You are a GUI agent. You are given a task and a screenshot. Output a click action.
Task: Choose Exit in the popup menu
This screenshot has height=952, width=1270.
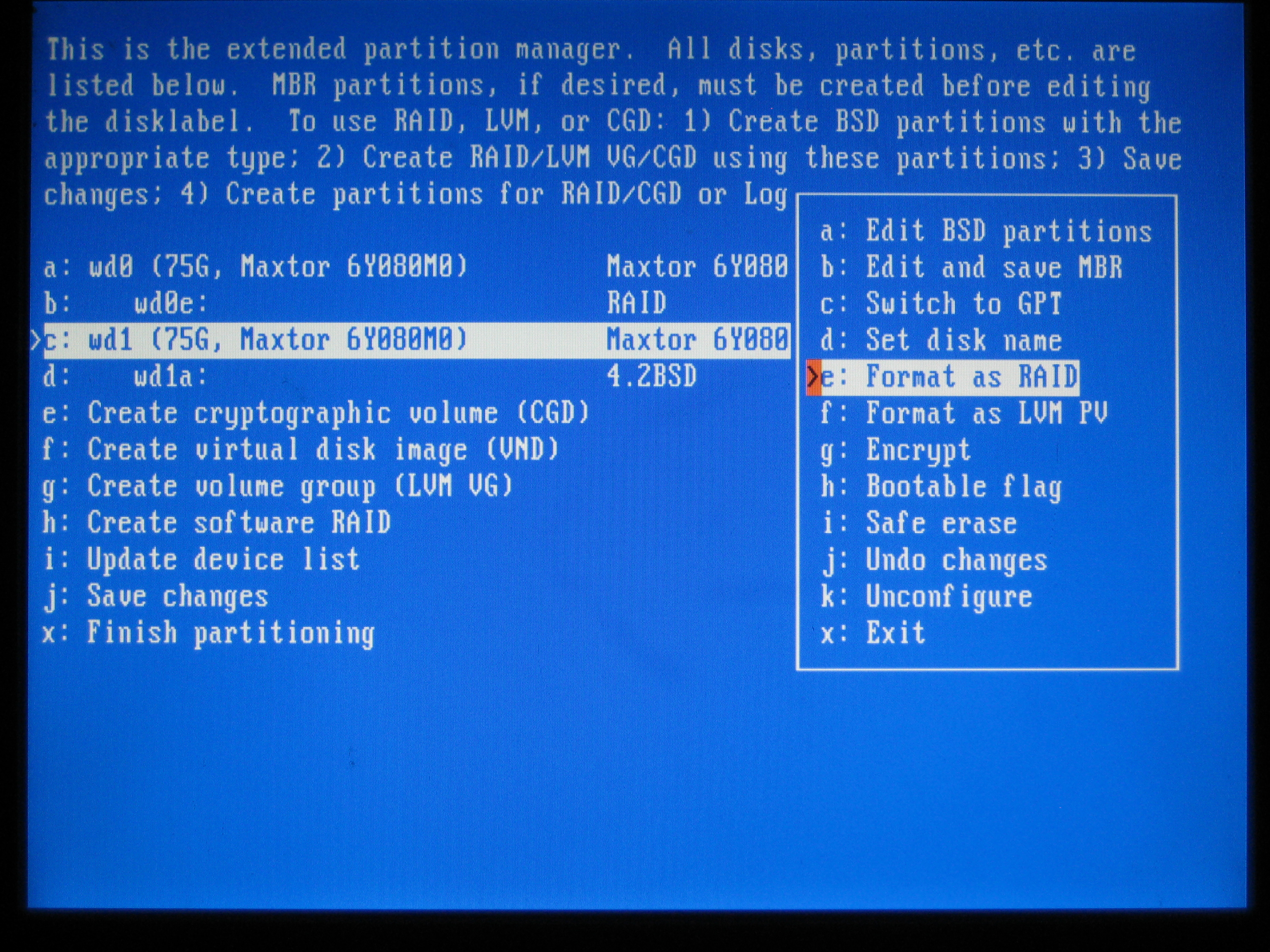pyautogui.click(x=872, y=633)
